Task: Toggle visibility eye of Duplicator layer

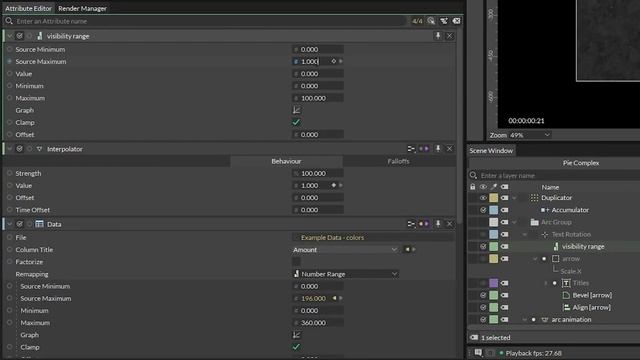Action: point(483,198)
